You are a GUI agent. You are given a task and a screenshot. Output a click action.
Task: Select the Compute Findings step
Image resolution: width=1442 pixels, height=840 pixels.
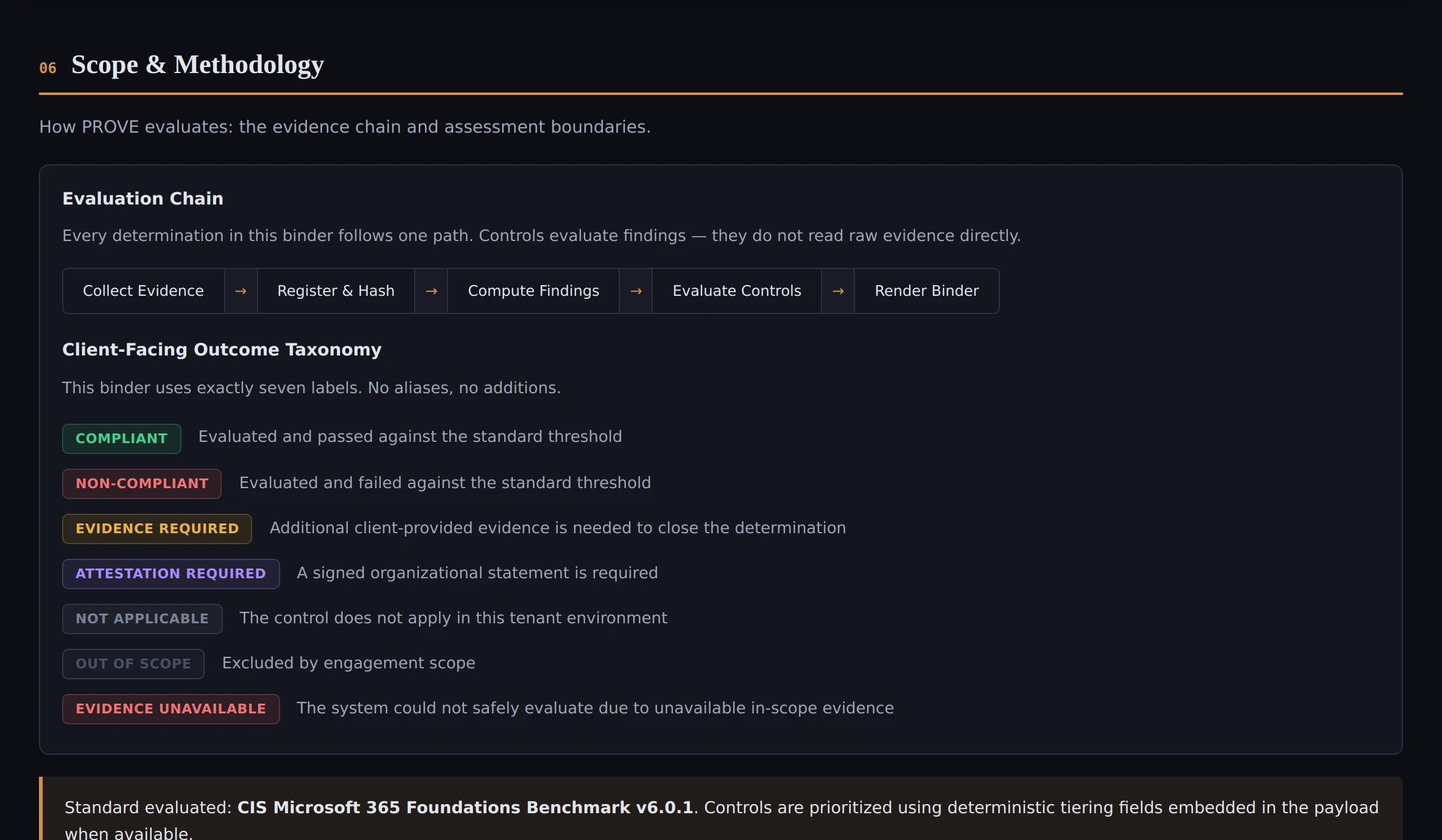533,291
